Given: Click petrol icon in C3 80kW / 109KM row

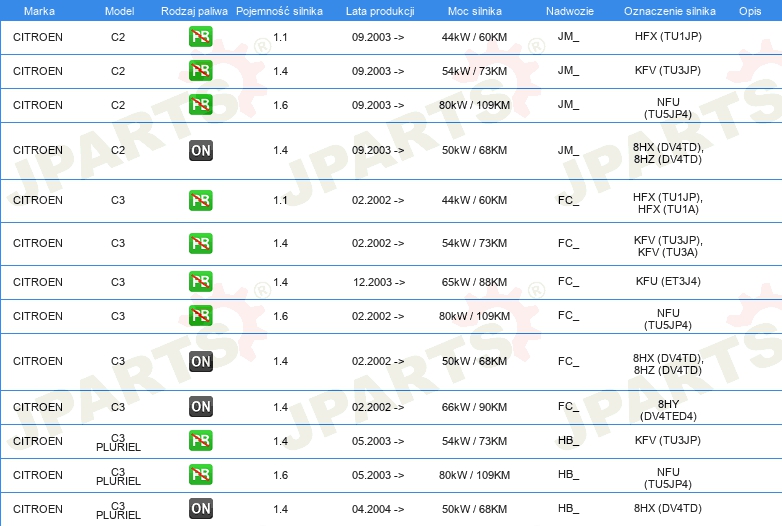Looking at the screenshot, I should click(x=200, y=316).
